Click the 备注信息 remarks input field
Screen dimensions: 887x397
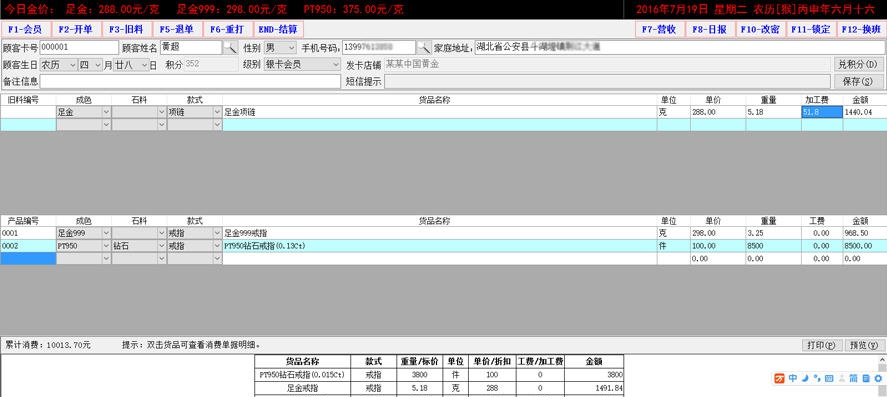pos(190,81)
